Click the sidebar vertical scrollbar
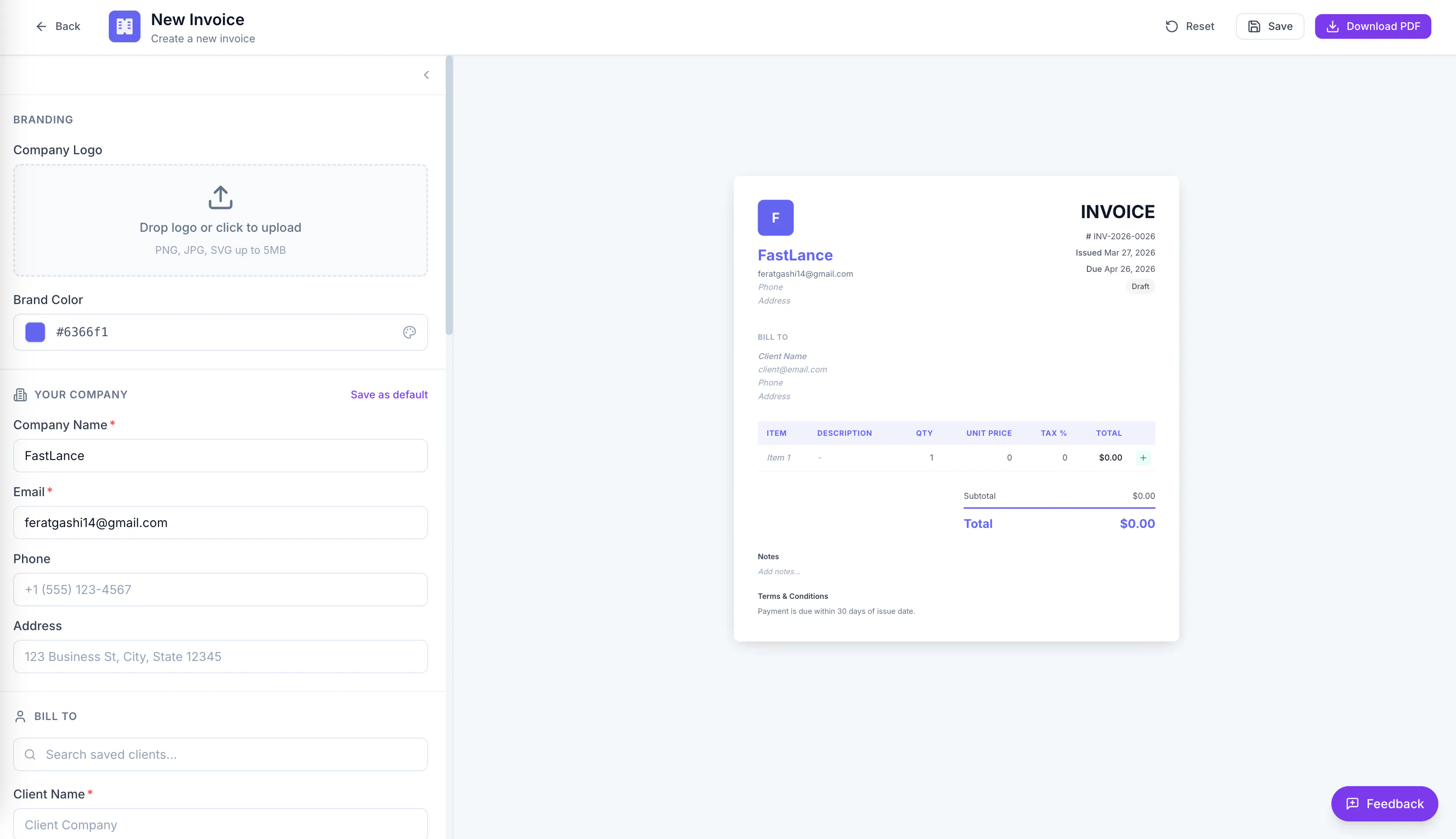The image size is (1456, 839). (449, 195)
